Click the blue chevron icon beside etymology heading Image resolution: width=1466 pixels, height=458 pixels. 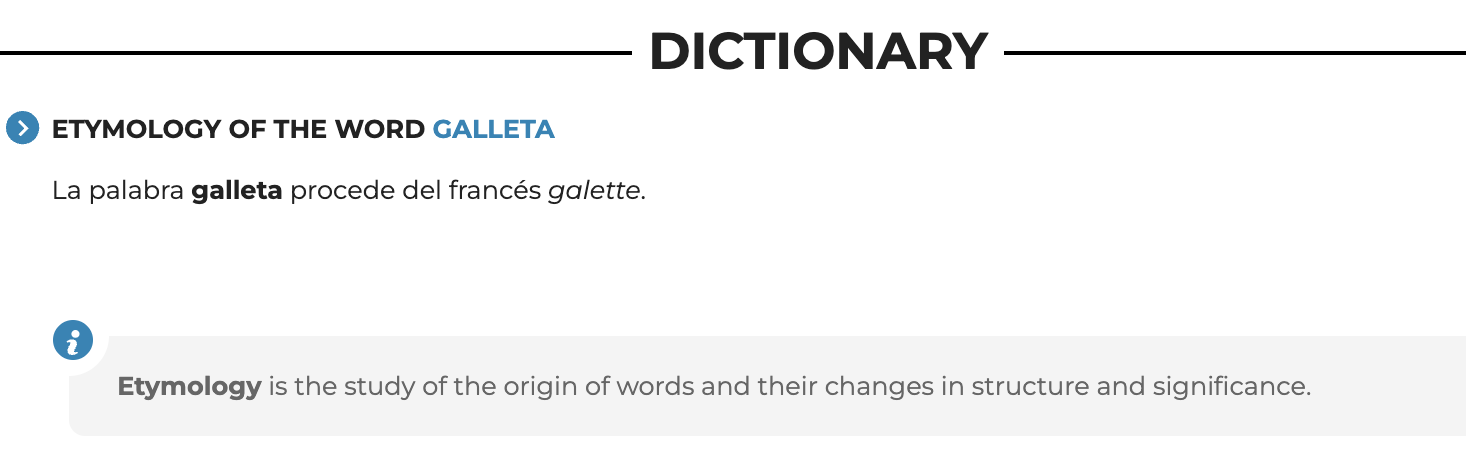point(22,128)
